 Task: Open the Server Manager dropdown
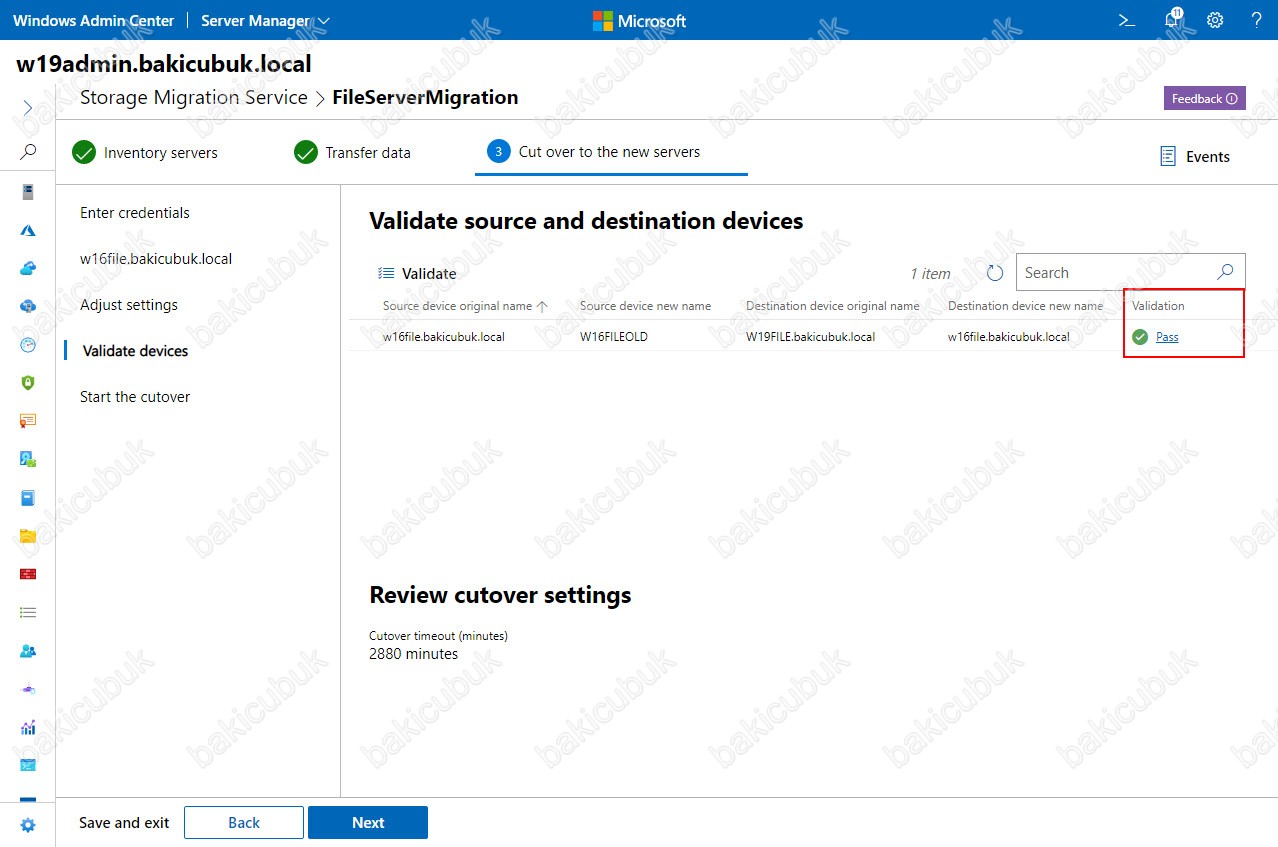coord(265,20)
